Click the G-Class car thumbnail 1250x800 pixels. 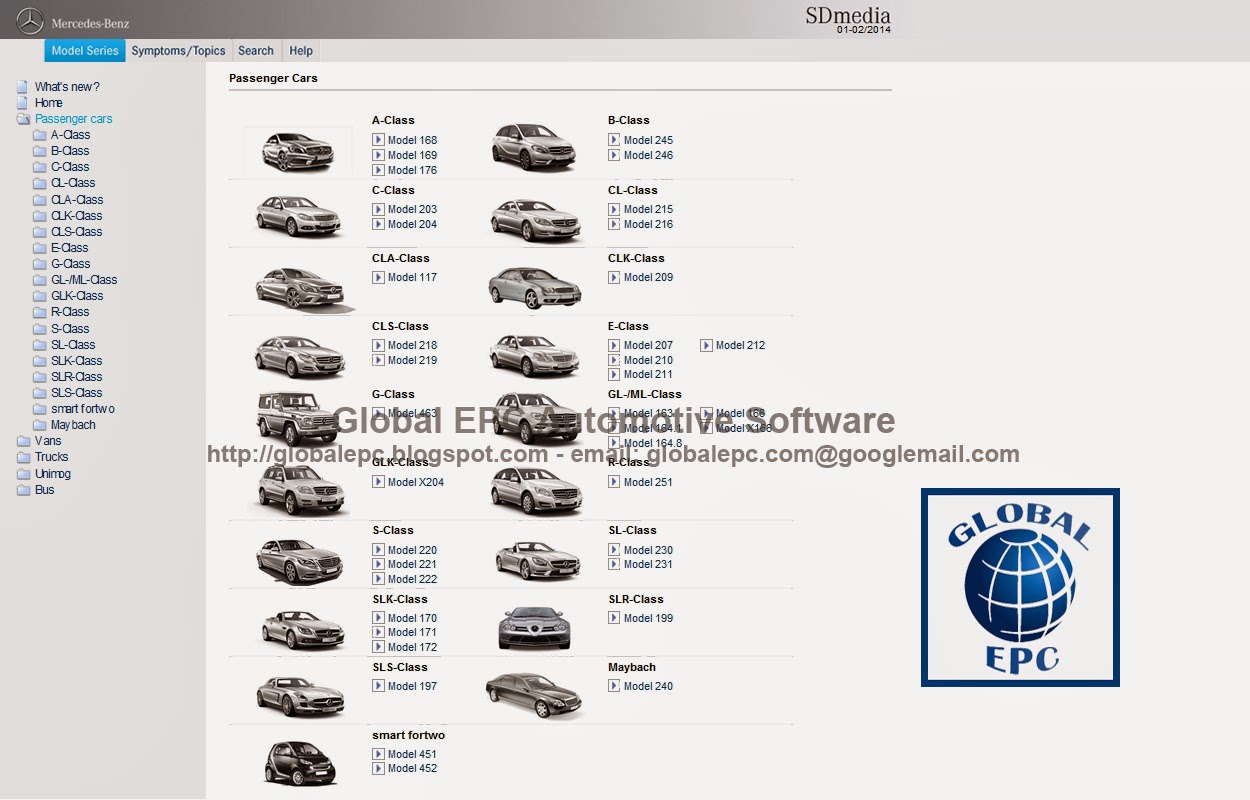pos(298,417)
